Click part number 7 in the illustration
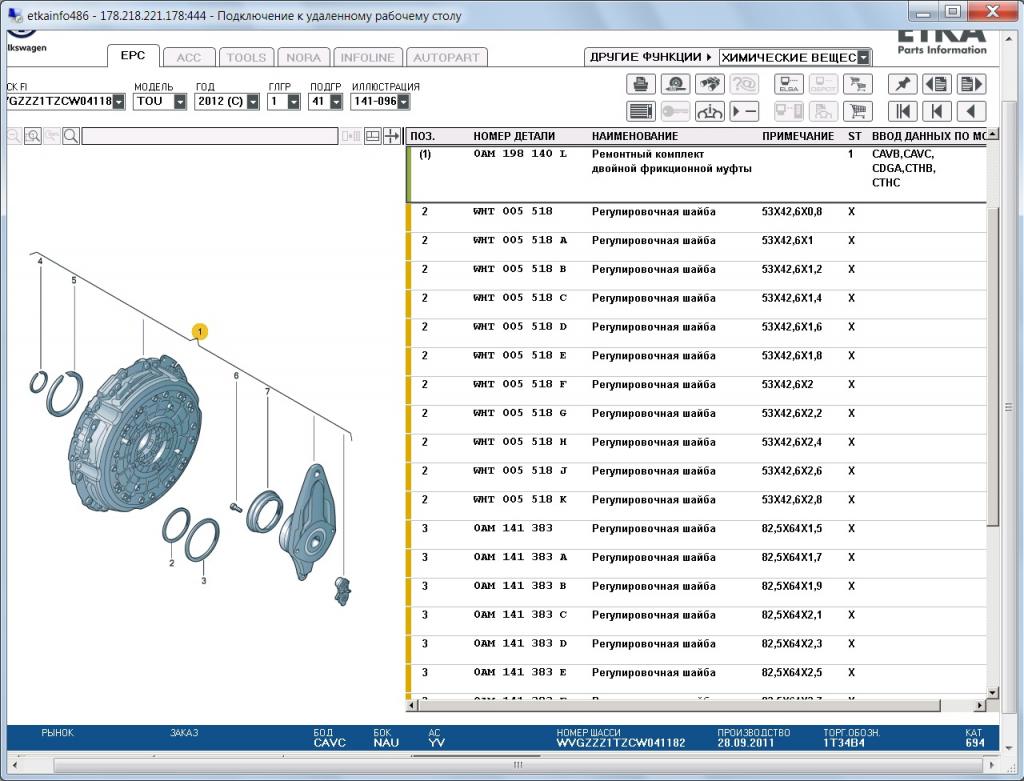 (267, 391)
